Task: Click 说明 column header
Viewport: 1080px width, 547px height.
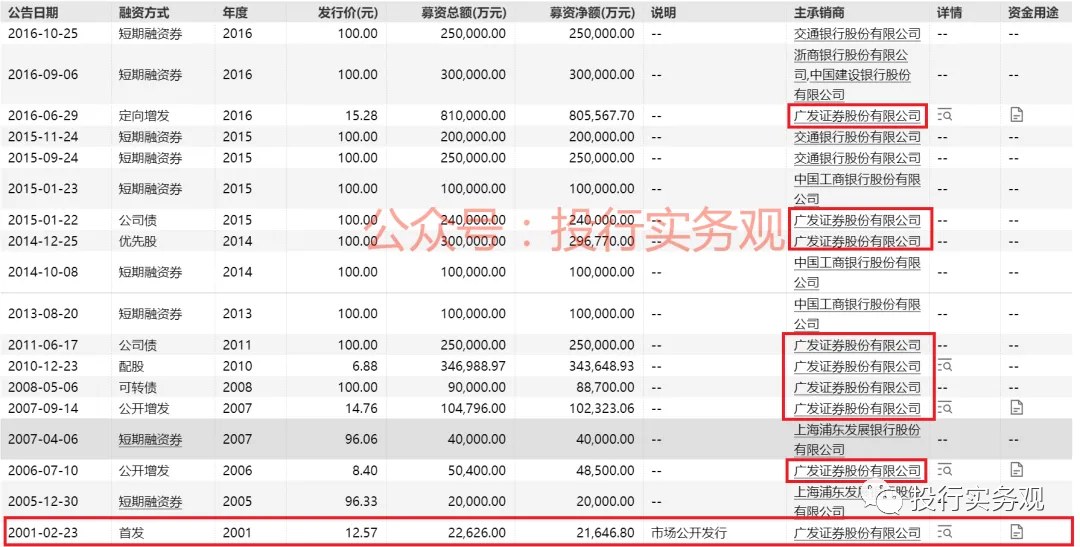Action: [x=663, y=12]
